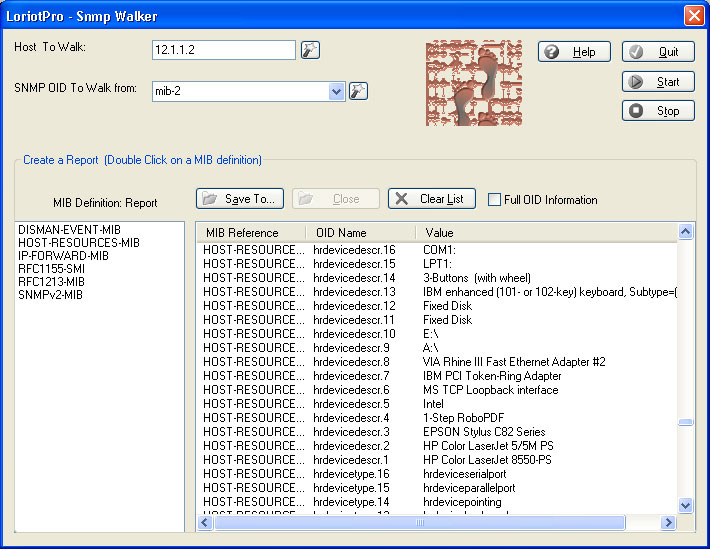Click the Host To Walk input field
Image resolution: width=710 pixels, height=549 pixels.
point(223,50)
